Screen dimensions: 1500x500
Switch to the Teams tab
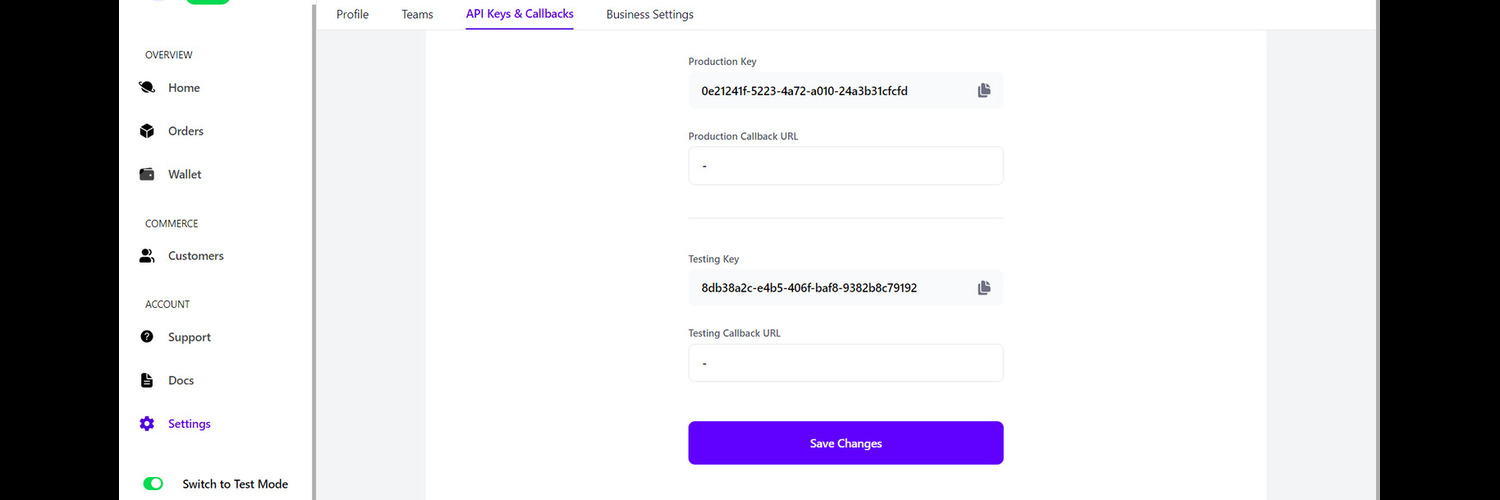coord(418,15)
